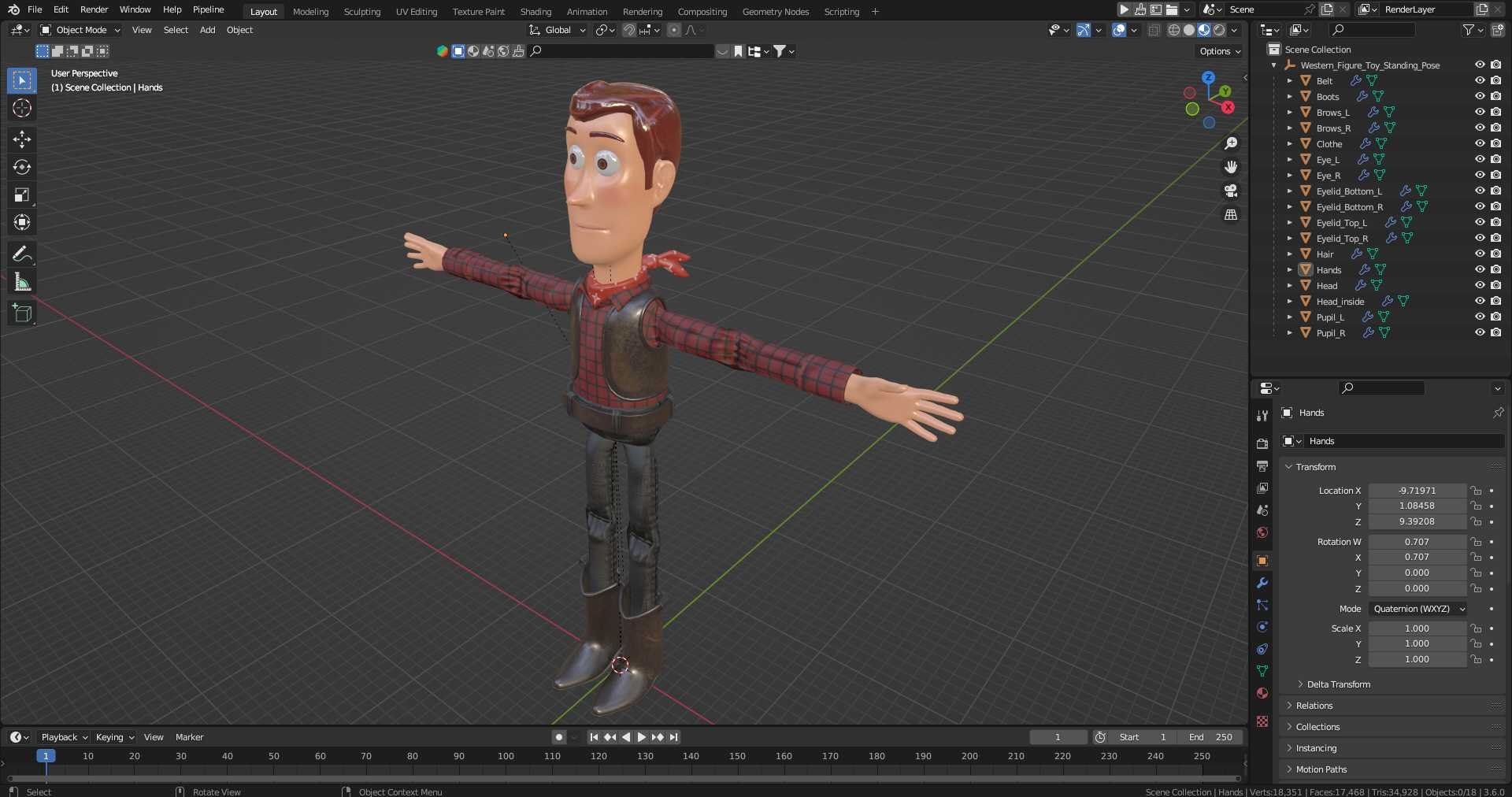Choose the Annotate tool

coord(22,254)
